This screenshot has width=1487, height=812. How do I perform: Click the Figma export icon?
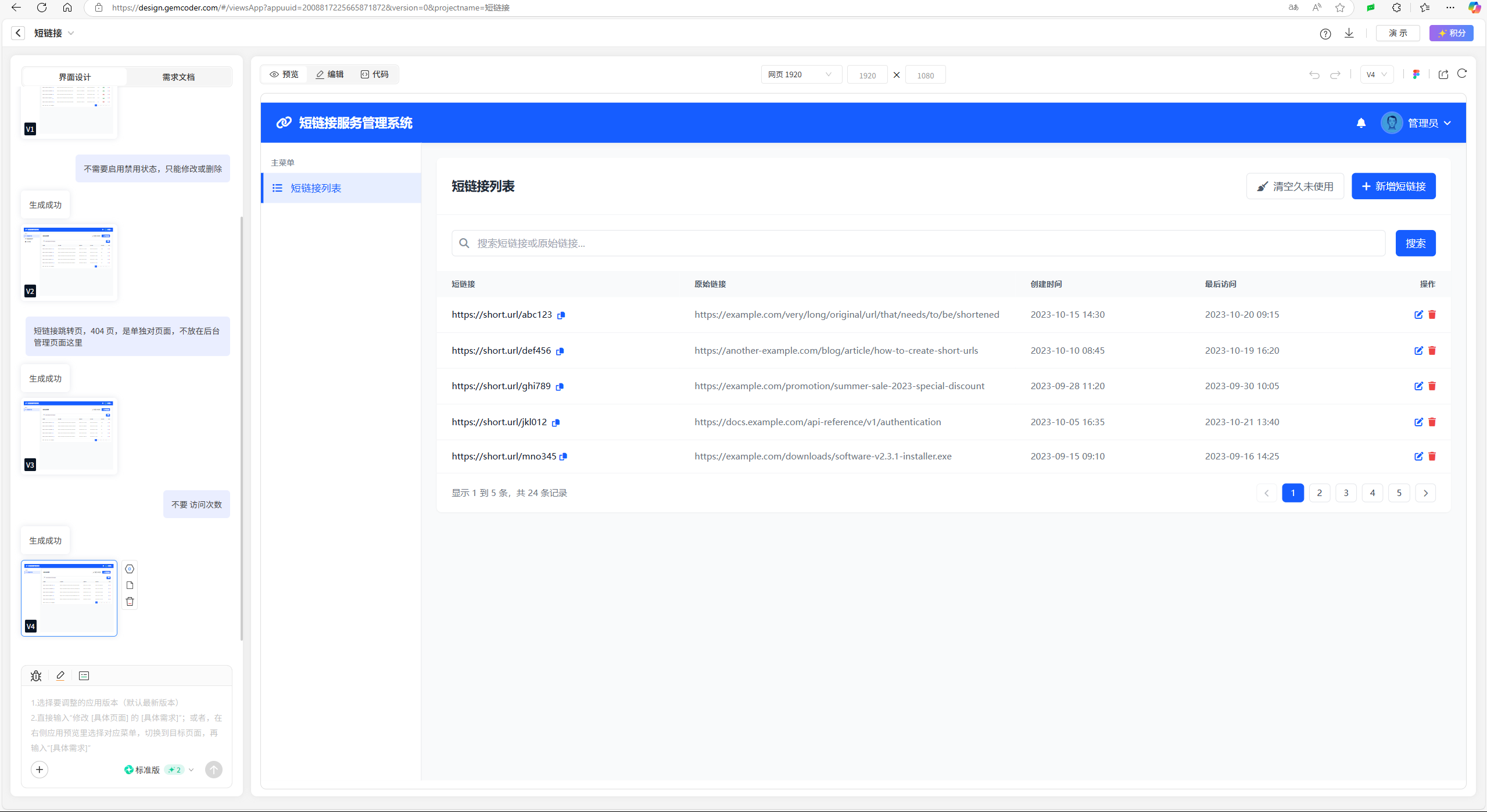point(1416,74)
